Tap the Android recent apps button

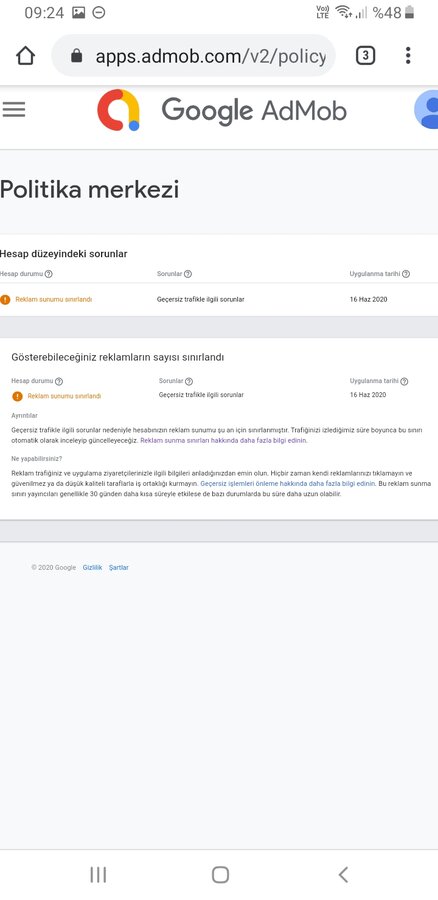[x=98, y=875]
